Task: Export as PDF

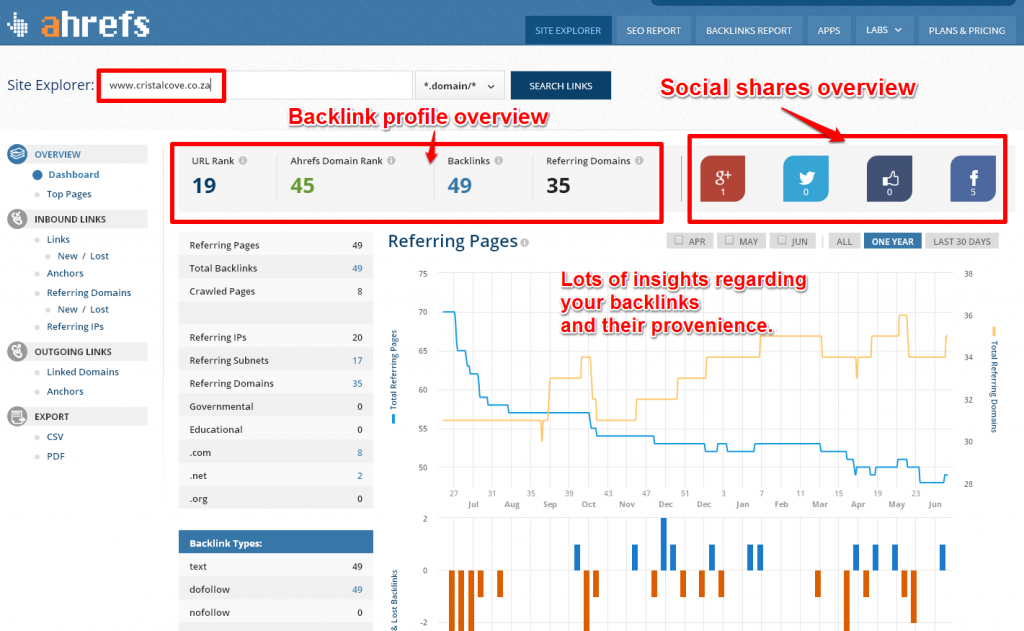Action: click(x=56, y=456)
